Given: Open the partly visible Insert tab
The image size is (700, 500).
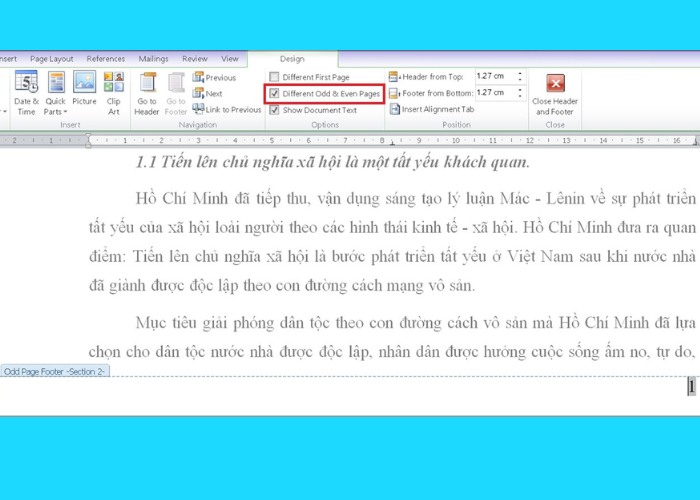Looking at the screenshot, I should 8,58.
